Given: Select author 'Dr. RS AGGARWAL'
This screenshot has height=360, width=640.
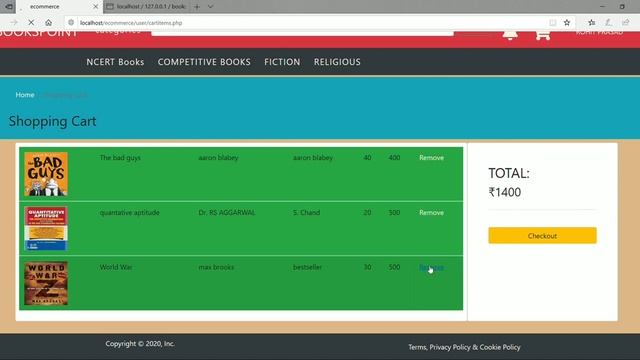Looking at the screenshot, I should coord(227,213).
